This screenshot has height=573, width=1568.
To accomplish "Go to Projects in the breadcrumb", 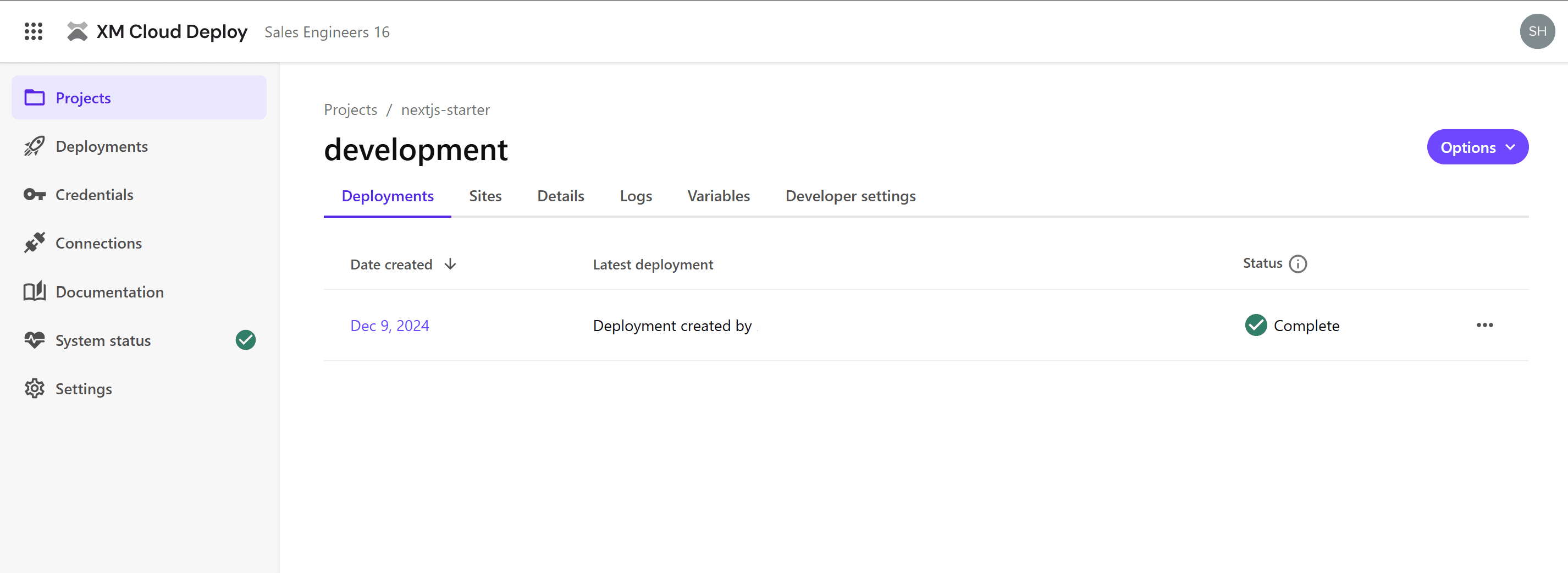I will click(350, 109).
